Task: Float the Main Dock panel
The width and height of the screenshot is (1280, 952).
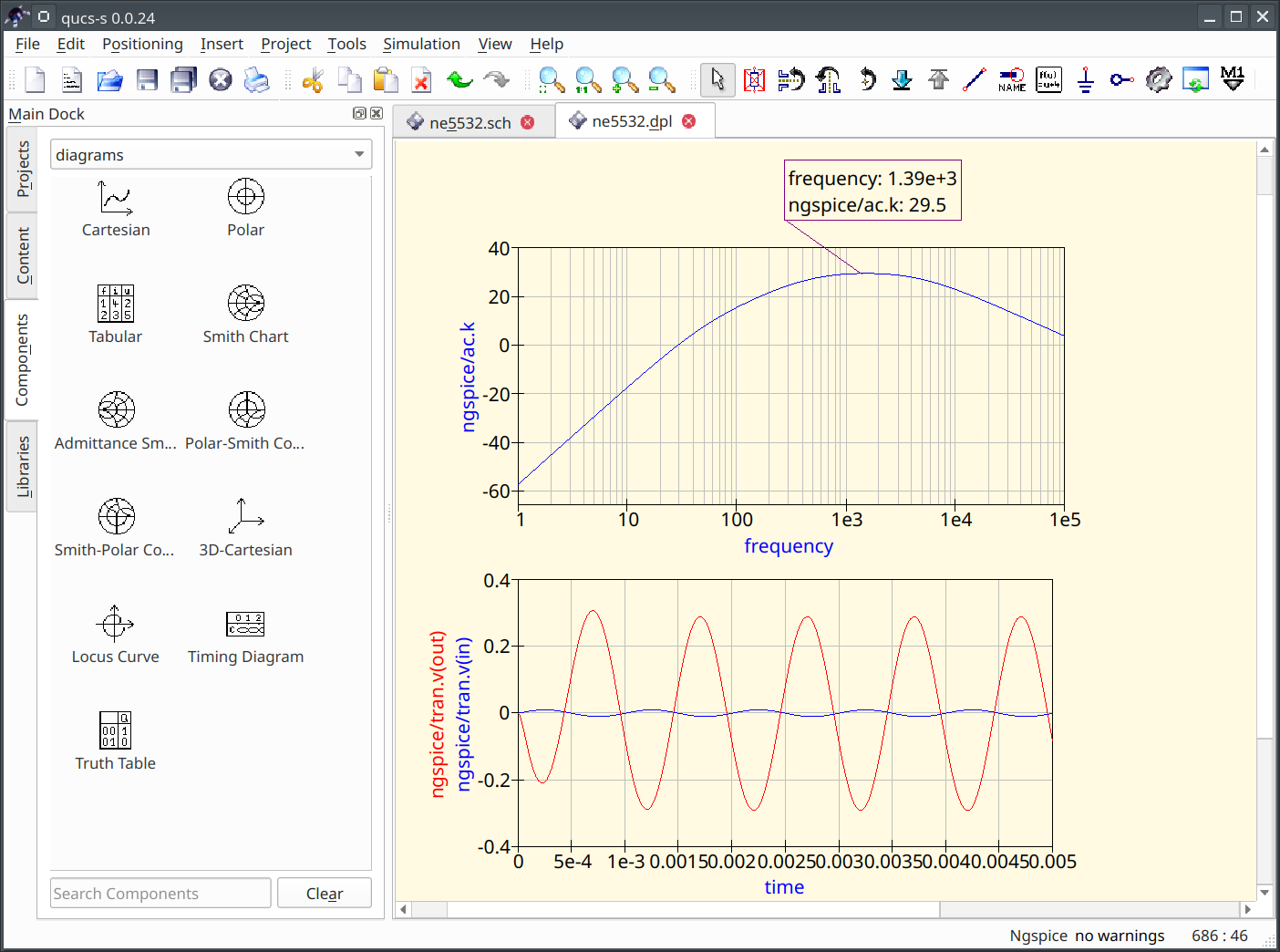Action: click(x=359, y=113)
